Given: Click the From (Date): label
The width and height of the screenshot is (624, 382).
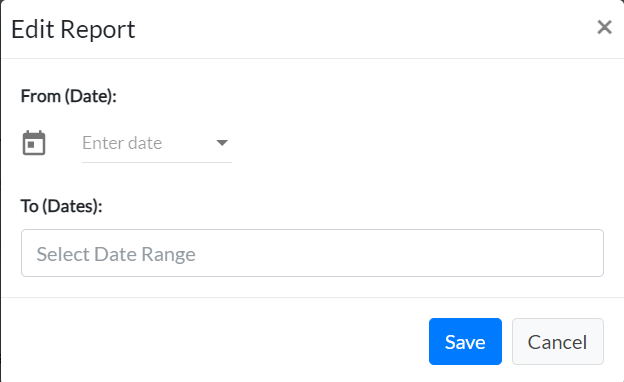Looking at the screenshot, I should pyautogui.click(x=68, y=96).
